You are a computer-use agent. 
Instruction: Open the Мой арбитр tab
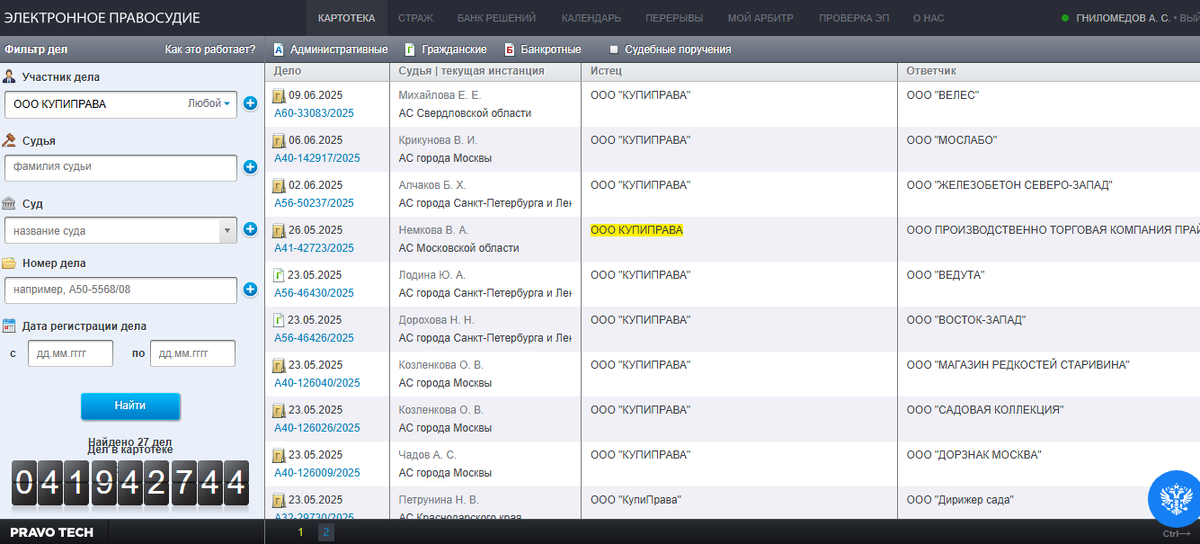[760, 18]
